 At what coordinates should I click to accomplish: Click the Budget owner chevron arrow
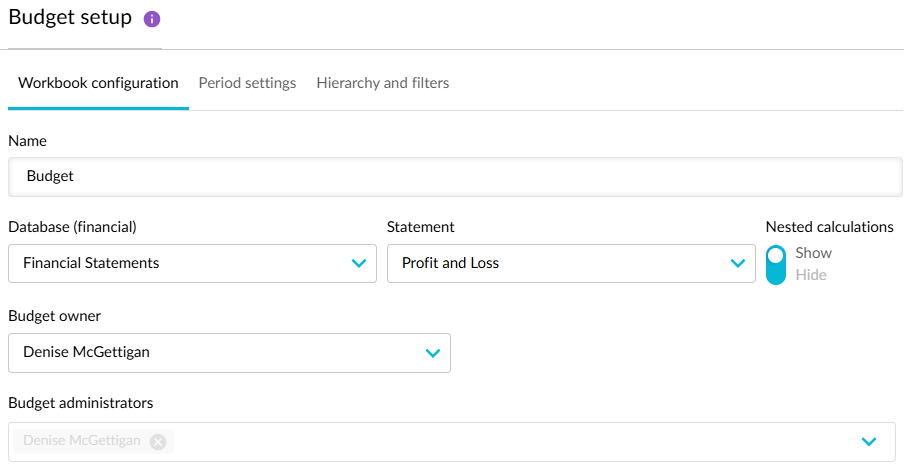pos(433,353)
